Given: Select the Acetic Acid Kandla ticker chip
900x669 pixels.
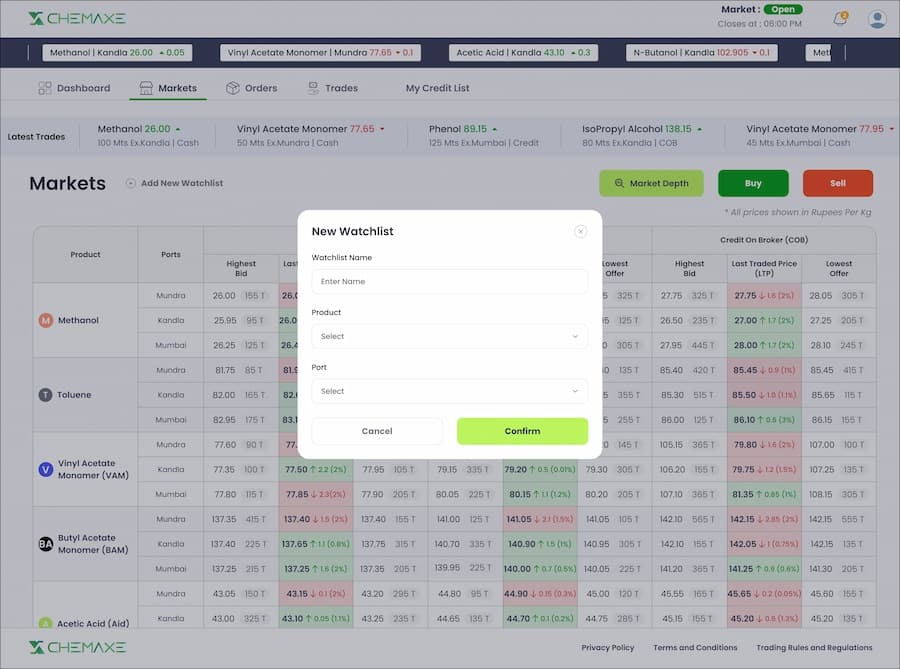Looking at the screenshot, I should [523, 52].
